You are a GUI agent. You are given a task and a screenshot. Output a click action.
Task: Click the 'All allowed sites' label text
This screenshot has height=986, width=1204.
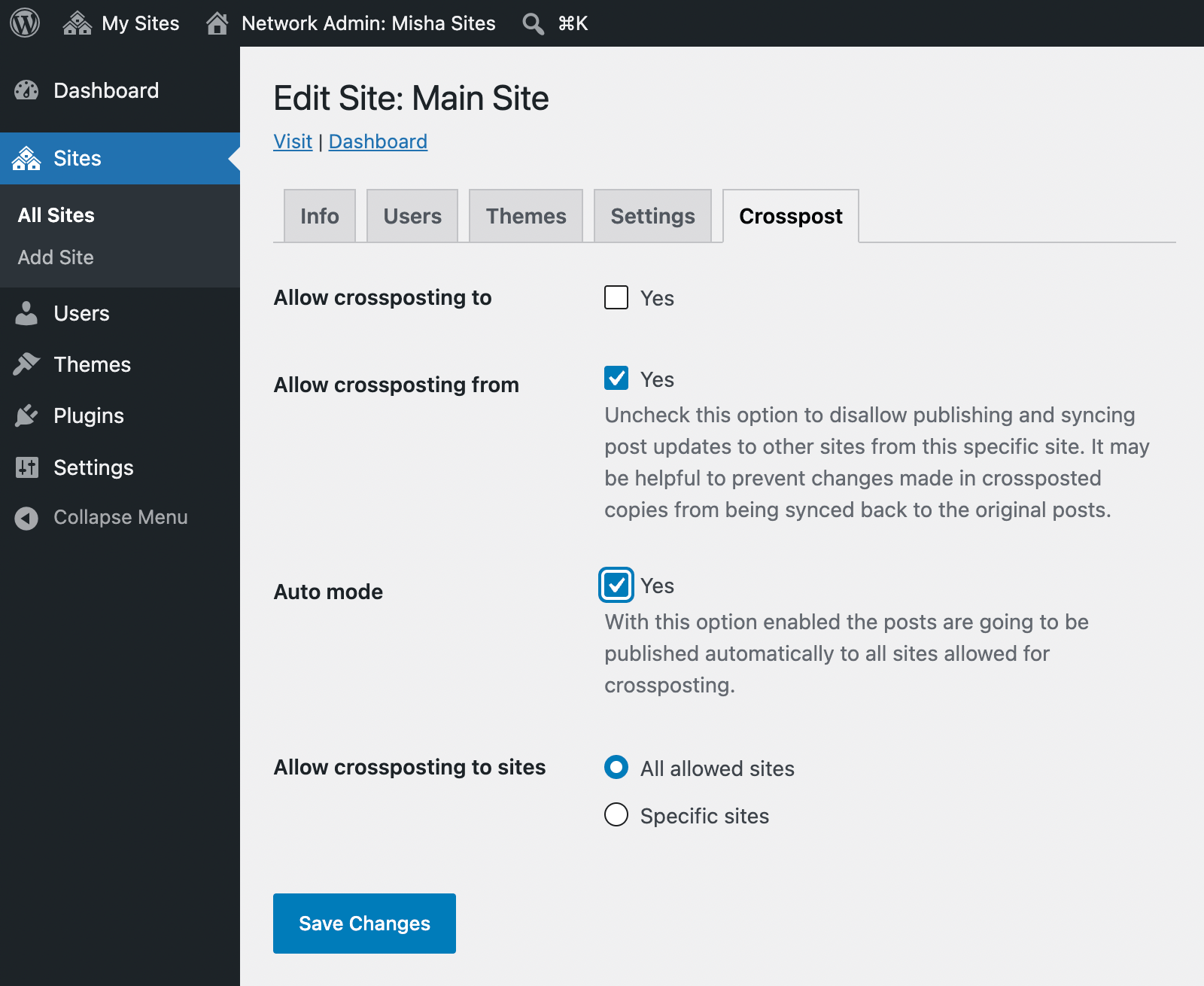(x=717, y=768)
